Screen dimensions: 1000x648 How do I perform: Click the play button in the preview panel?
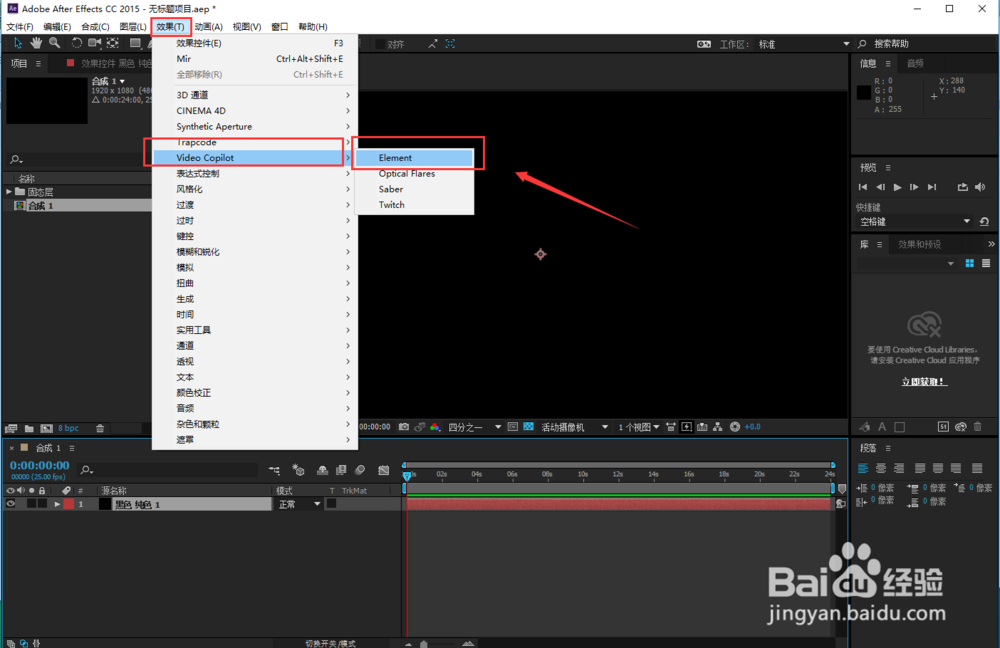pos(897,187)
